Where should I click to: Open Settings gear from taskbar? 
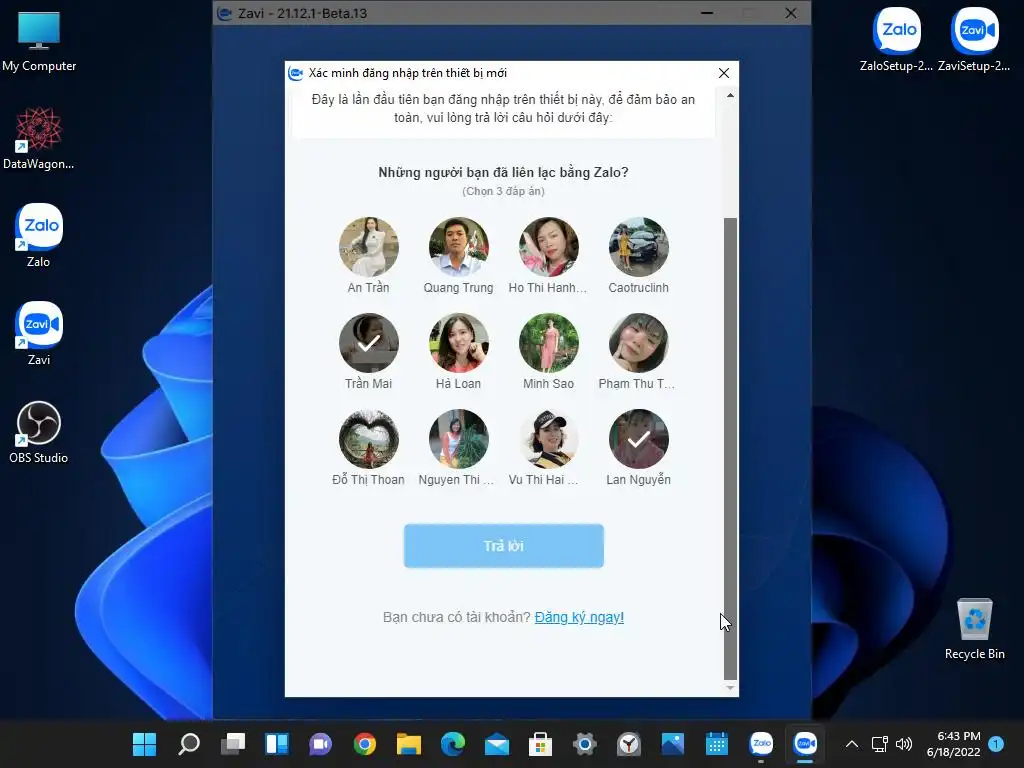tap(584, 744)
